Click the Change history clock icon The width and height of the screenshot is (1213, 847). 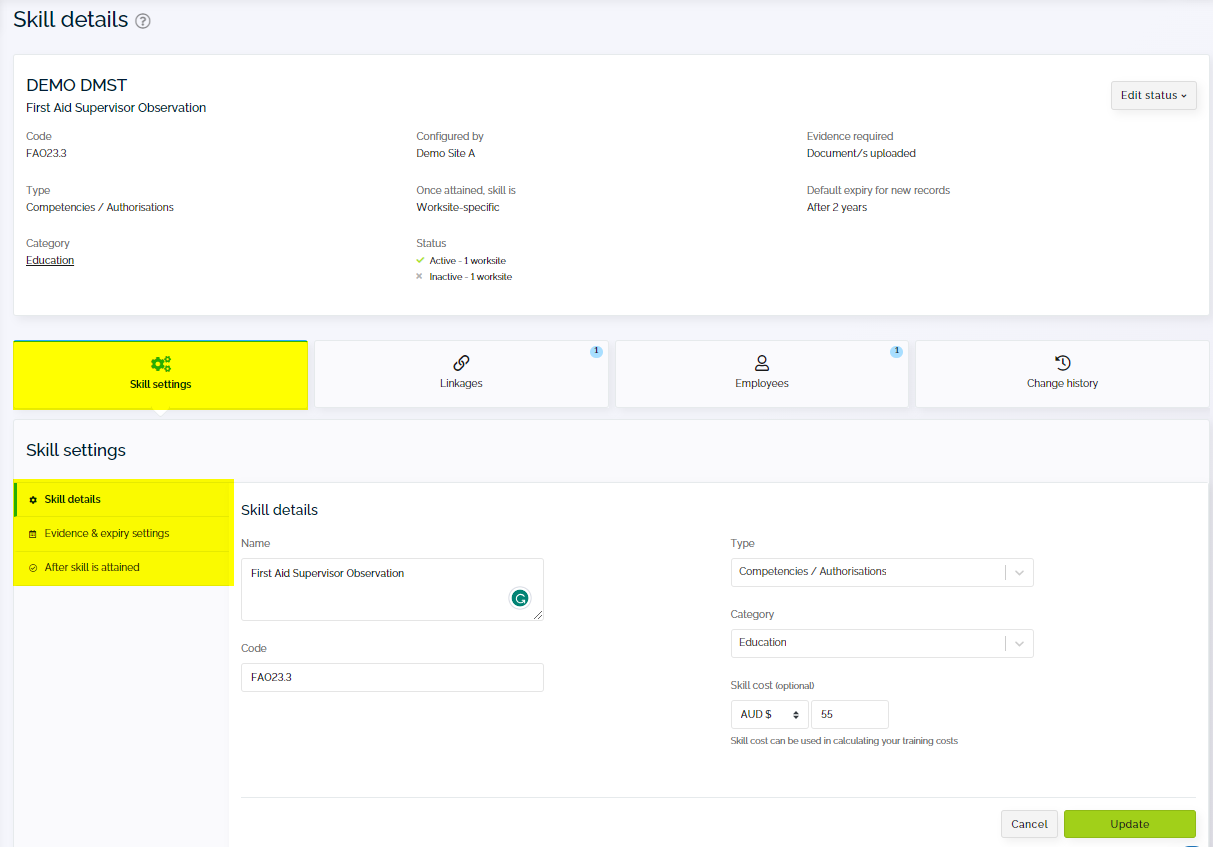coord(1061,363)
